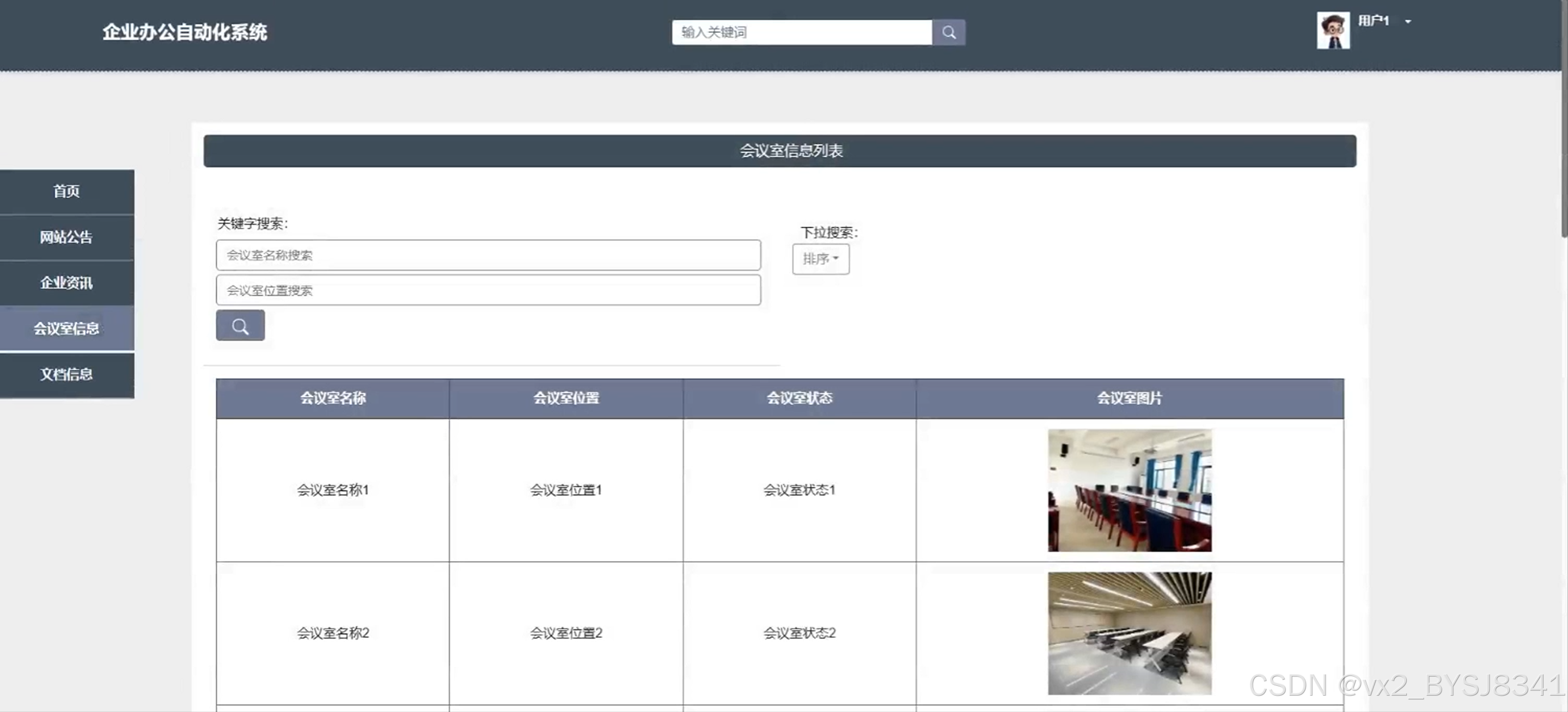This screenshot has height=712, width=1568.
Task: Open the second meeting room photo thumbnail
Action: click(x=1129, y=633)
